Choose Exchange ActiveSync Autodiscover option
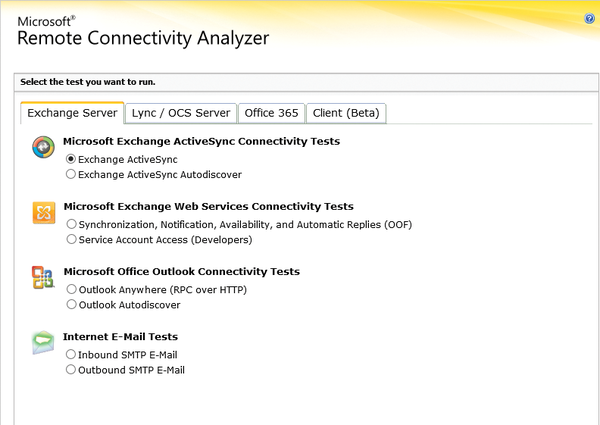 click(x=70, y=174)
